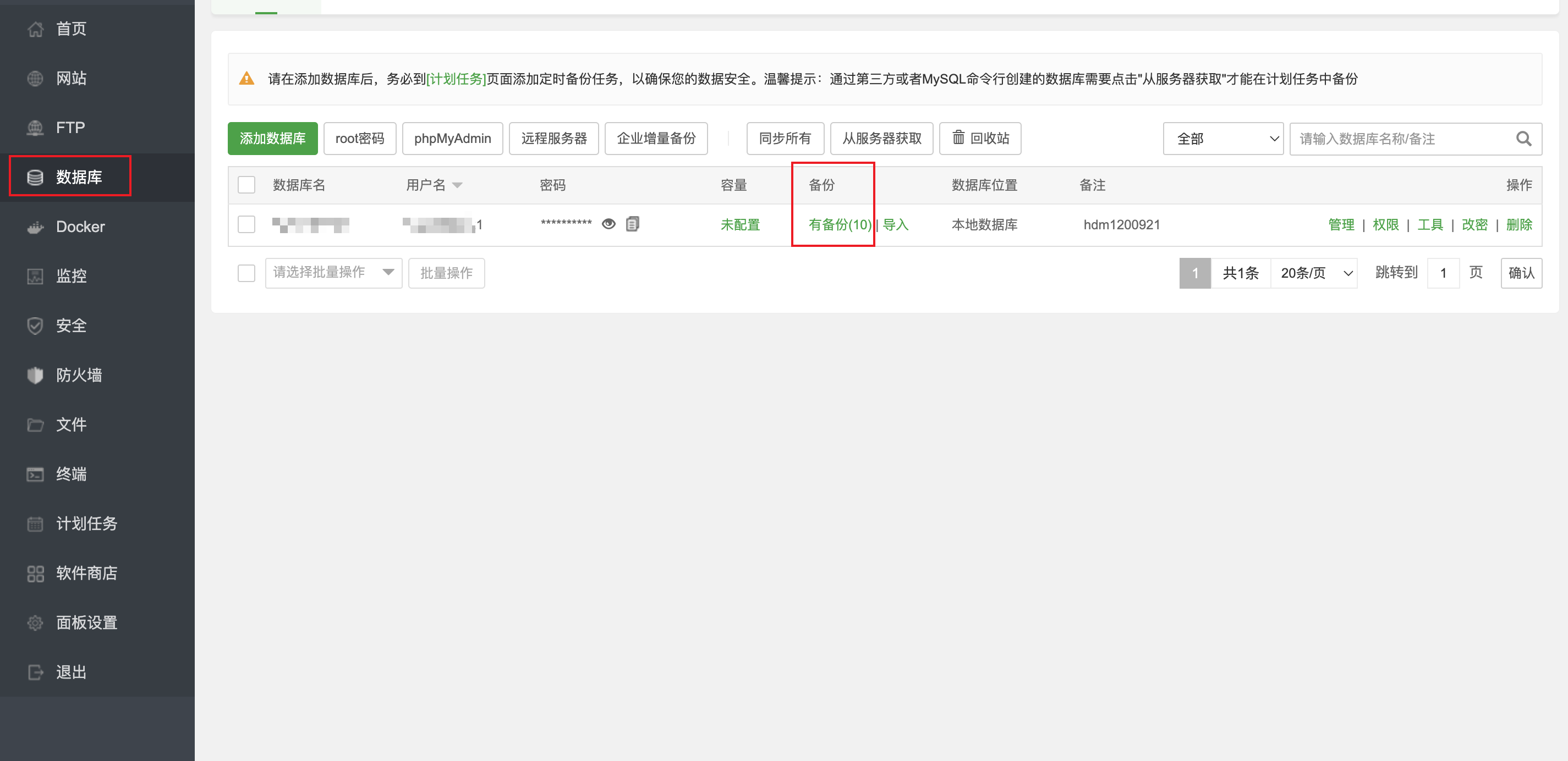Copy the database password with the clipboard icon

[633, 224]
